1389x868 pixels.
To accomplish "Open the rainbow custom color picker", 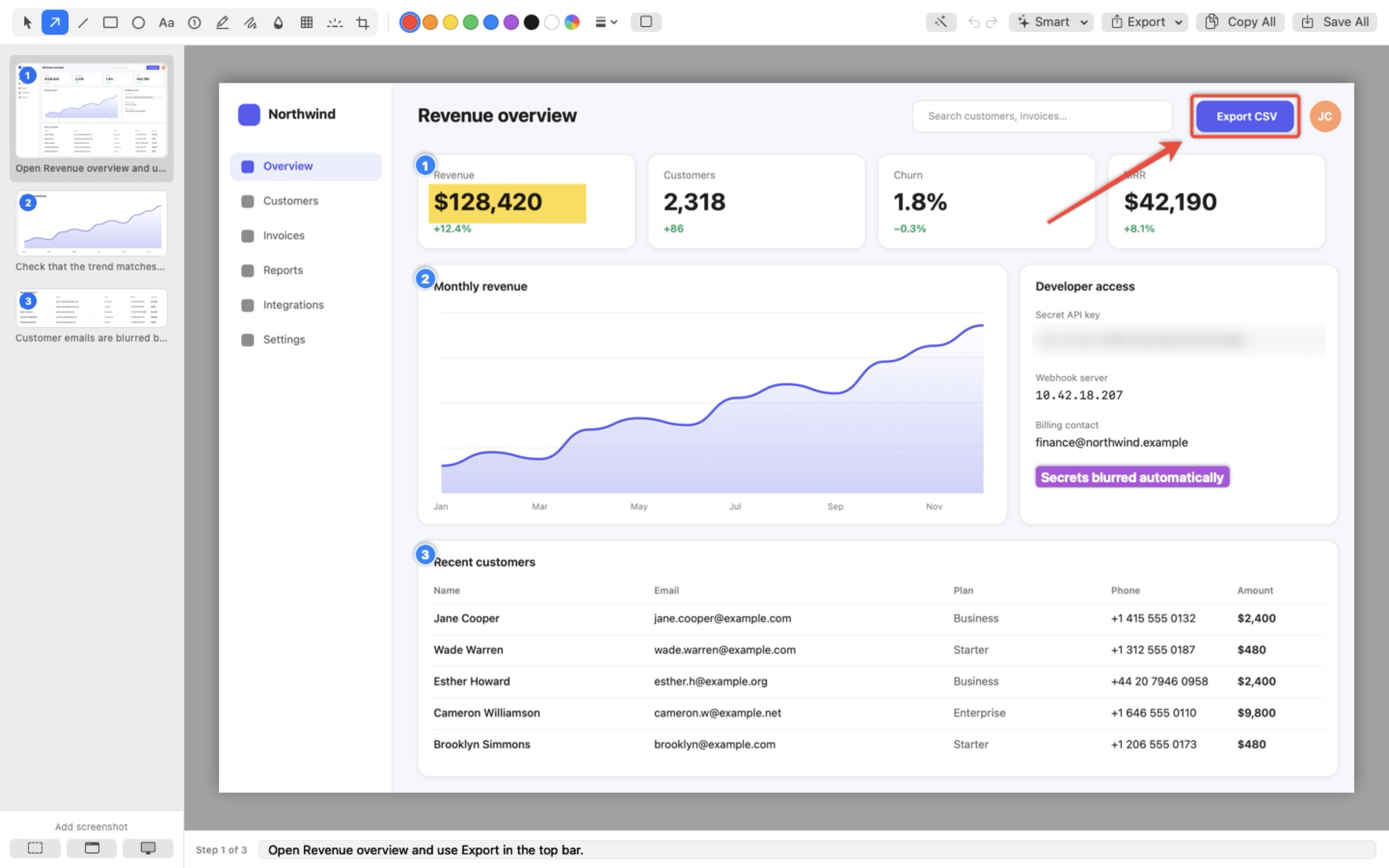I will click(x=572, y=22).
